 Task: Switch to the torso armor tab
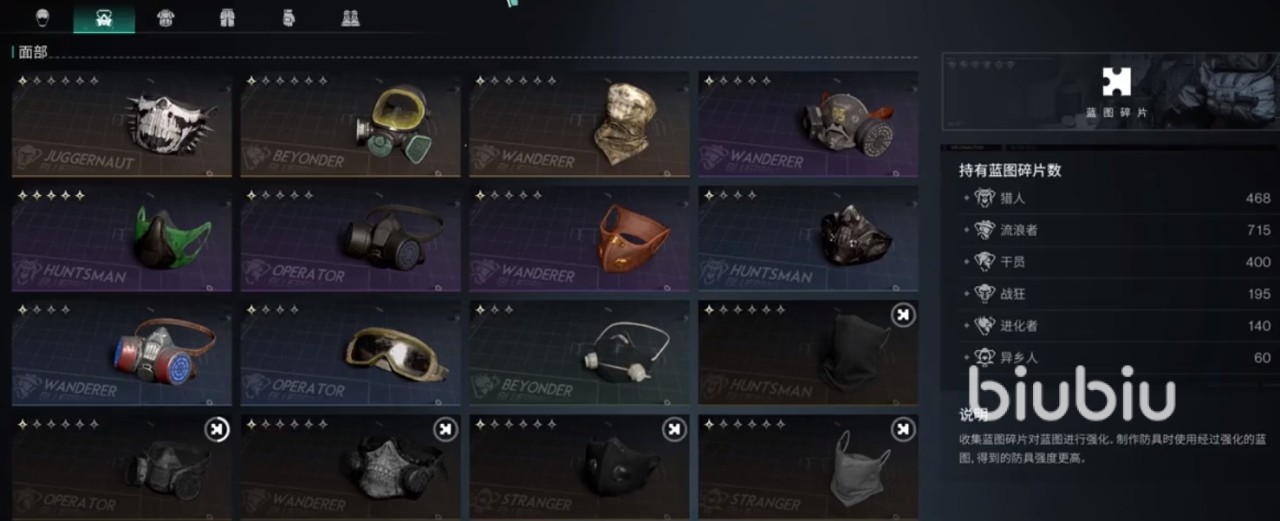[x=165, y=18]
